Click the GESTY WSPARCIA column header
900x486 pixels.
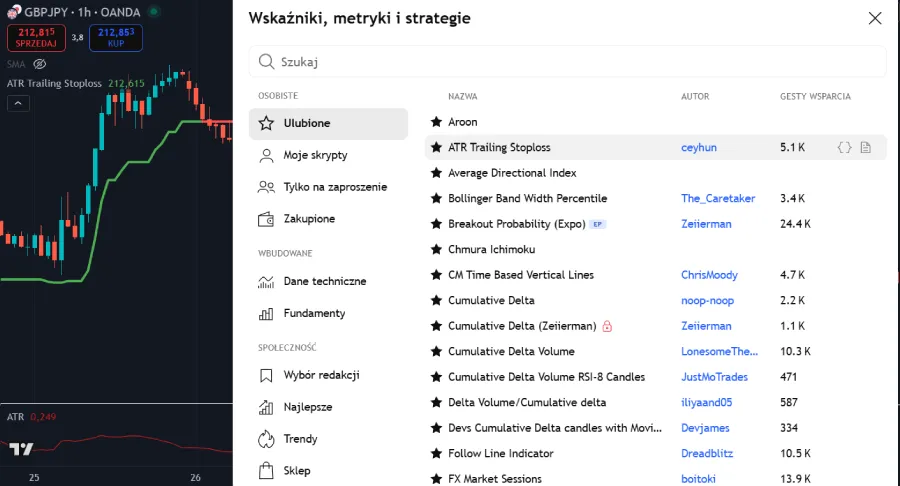tap(815, 96)
